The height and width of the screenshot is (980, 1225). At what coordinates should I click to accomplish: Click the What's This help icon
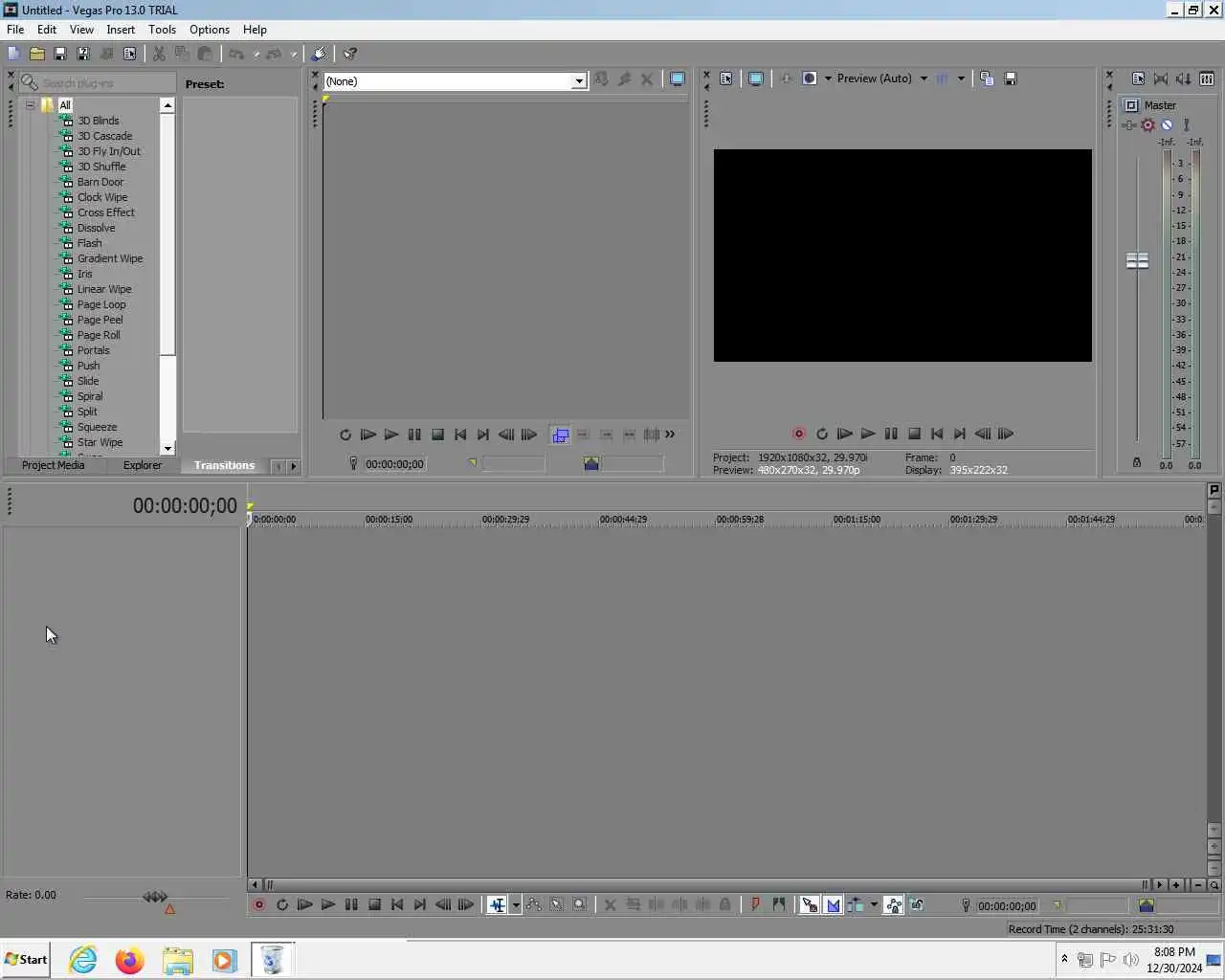(350, 55)
